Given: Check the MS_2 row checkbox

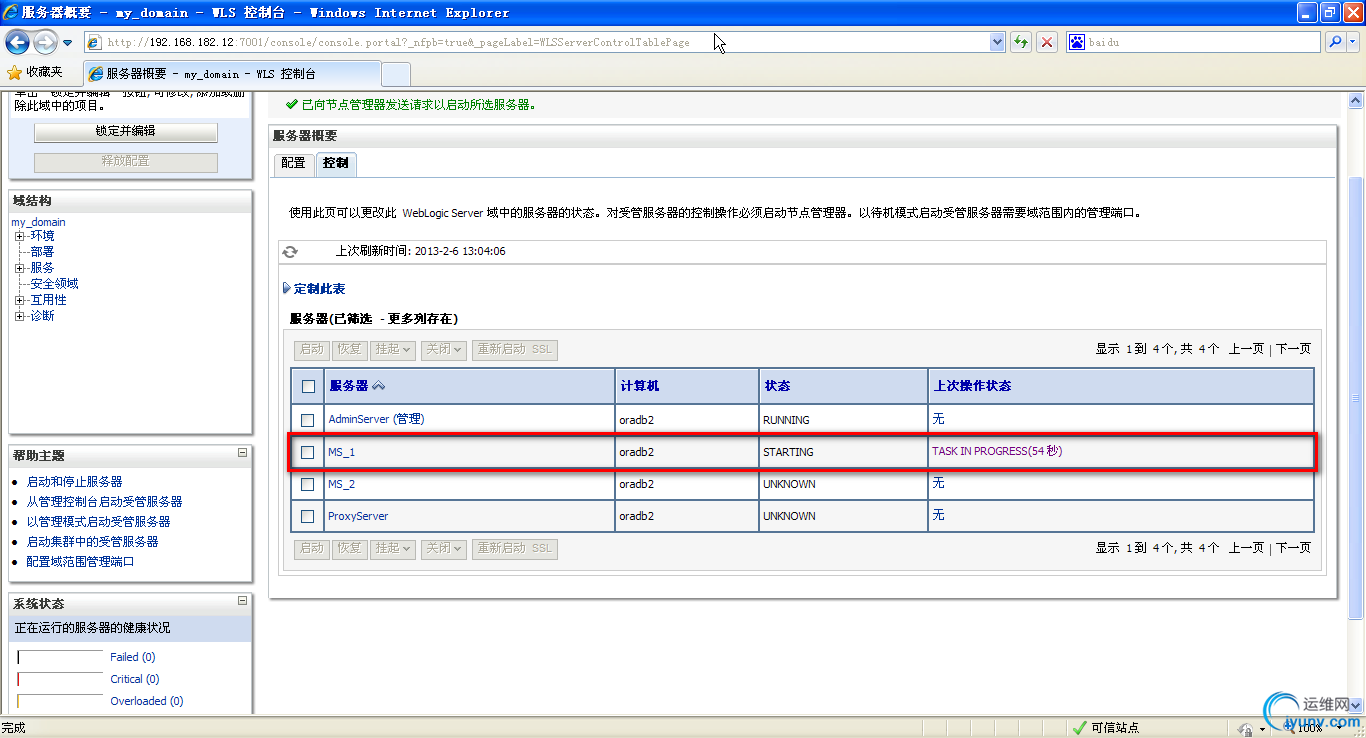Looking at the screenshot, I should click(x=308, y=485).
